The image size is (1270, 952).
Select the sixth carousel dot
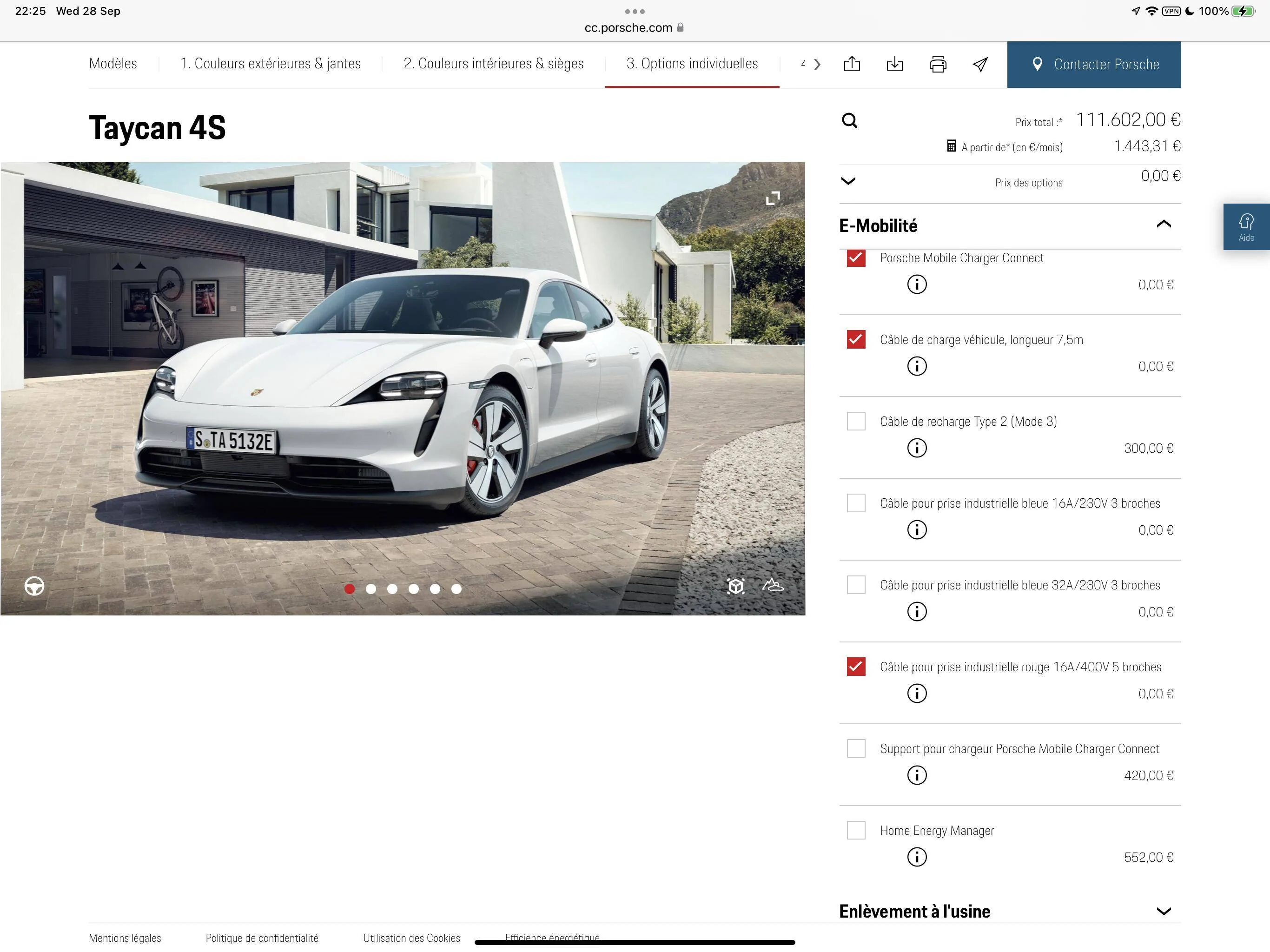coord(456,588)
